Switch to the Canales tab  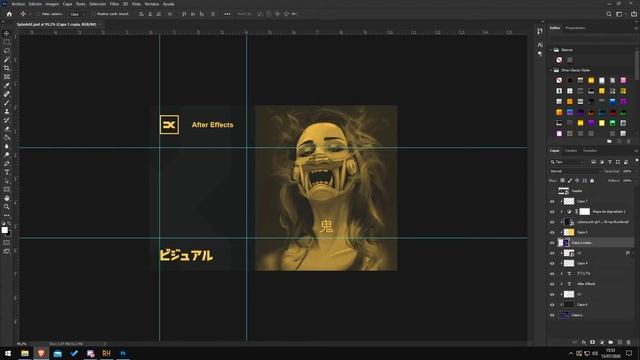pyautogui.click(x=571, y=151)
